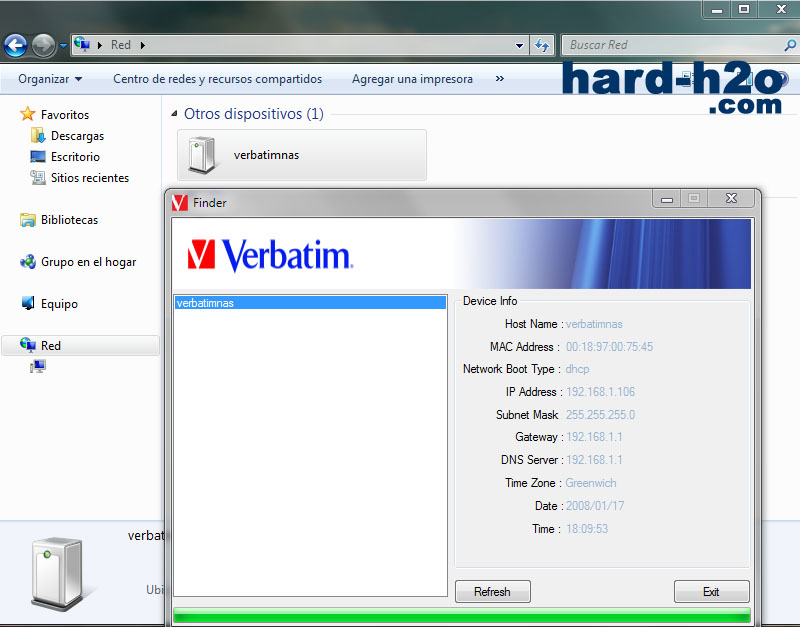Click the magnifier icon in search box

[x=790, y=45]
